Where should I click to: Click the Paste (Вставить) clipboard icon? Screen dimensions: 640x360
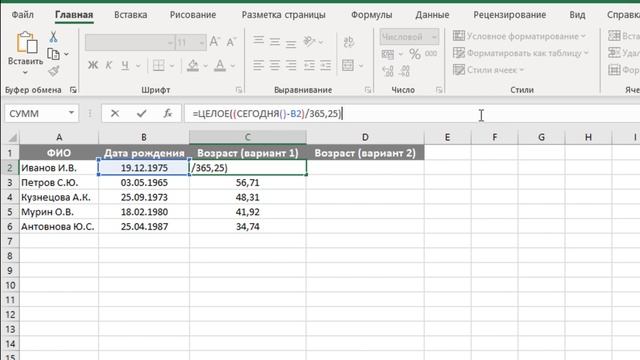click(27, 42)
